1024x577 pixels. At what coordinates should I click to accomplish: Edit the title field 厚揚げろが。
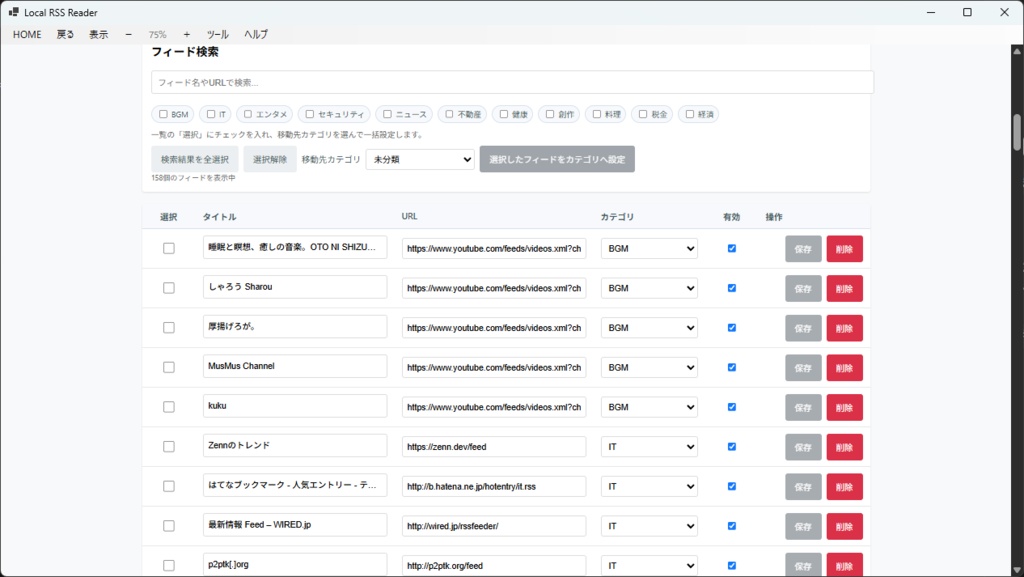tap(295, 326)
